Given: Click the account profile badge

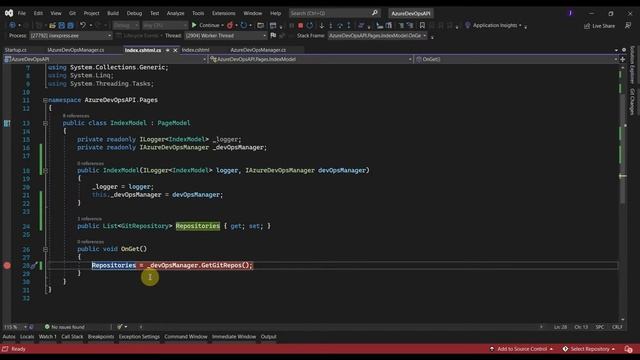Looking at the screenshot, I should 570,13.
